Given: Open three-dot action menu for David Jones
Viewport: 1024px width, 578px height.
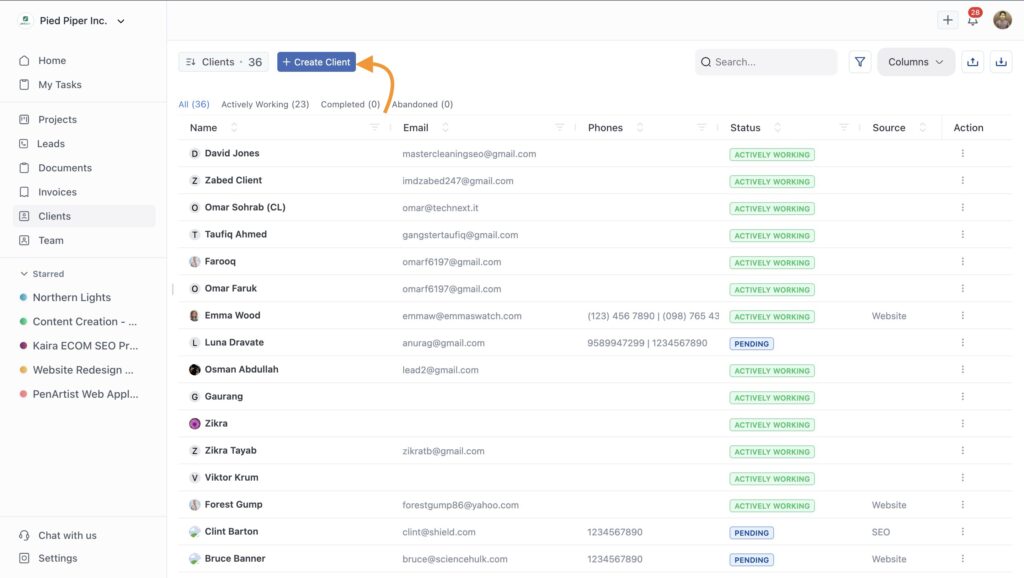Looking at the screenshot, I should pos(962,154).
